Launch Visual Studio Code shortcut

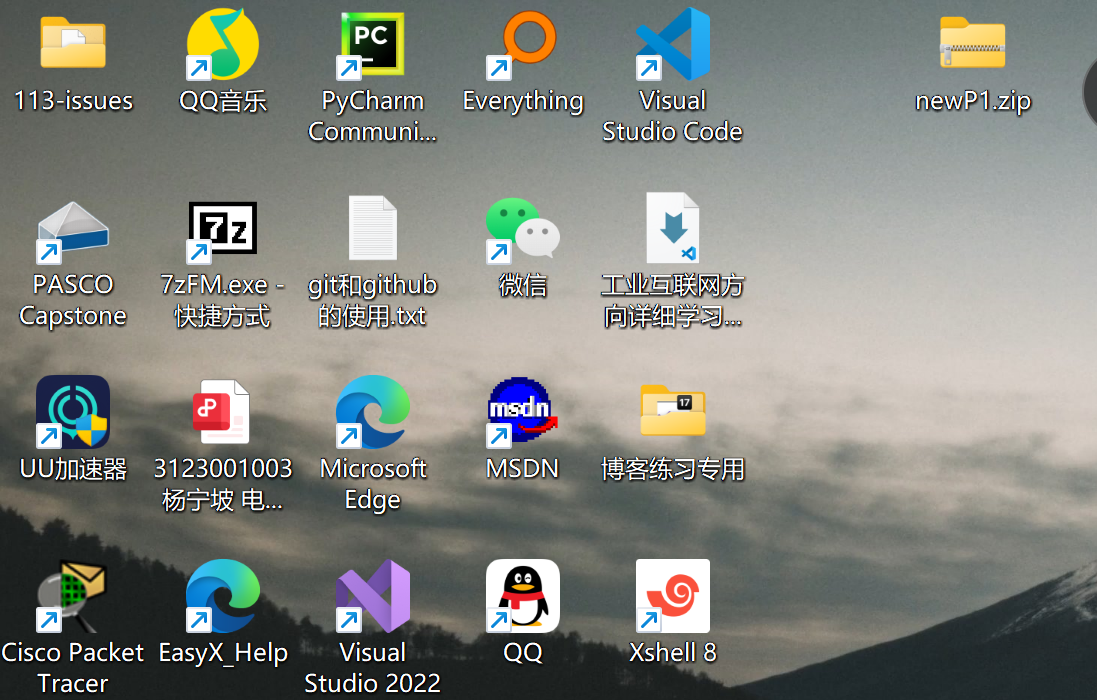[x=672, y=43]
